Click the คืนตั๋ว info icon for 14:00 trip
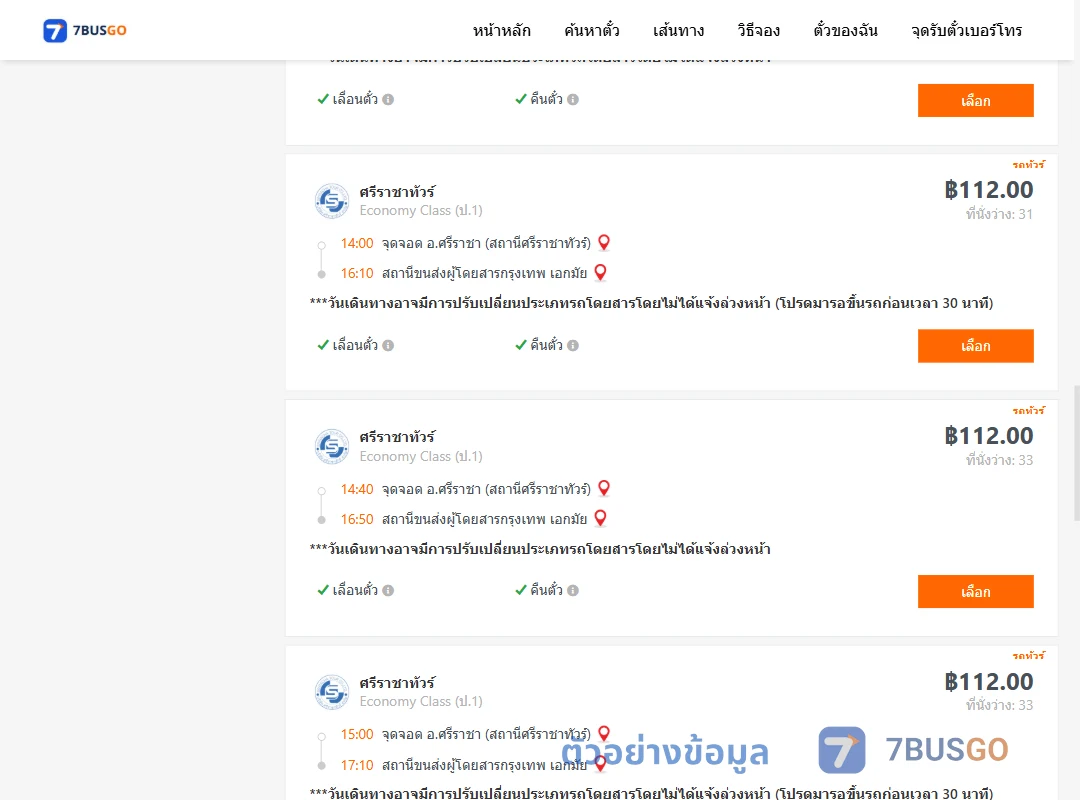The image size is (1080, 800). tap(573, 345)
